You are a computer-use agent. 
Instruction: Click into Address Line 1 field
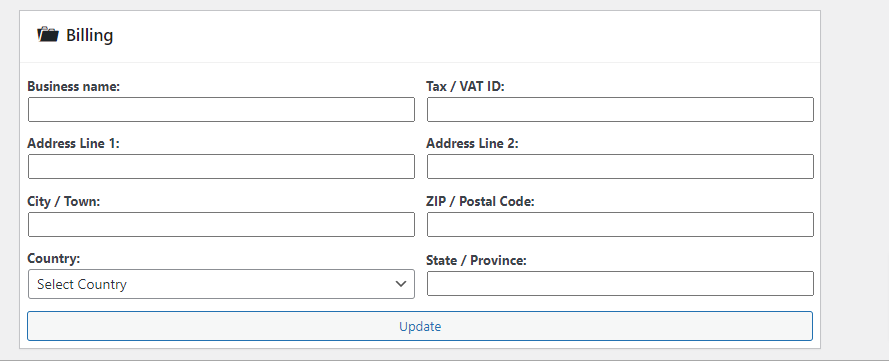(221, 167)
